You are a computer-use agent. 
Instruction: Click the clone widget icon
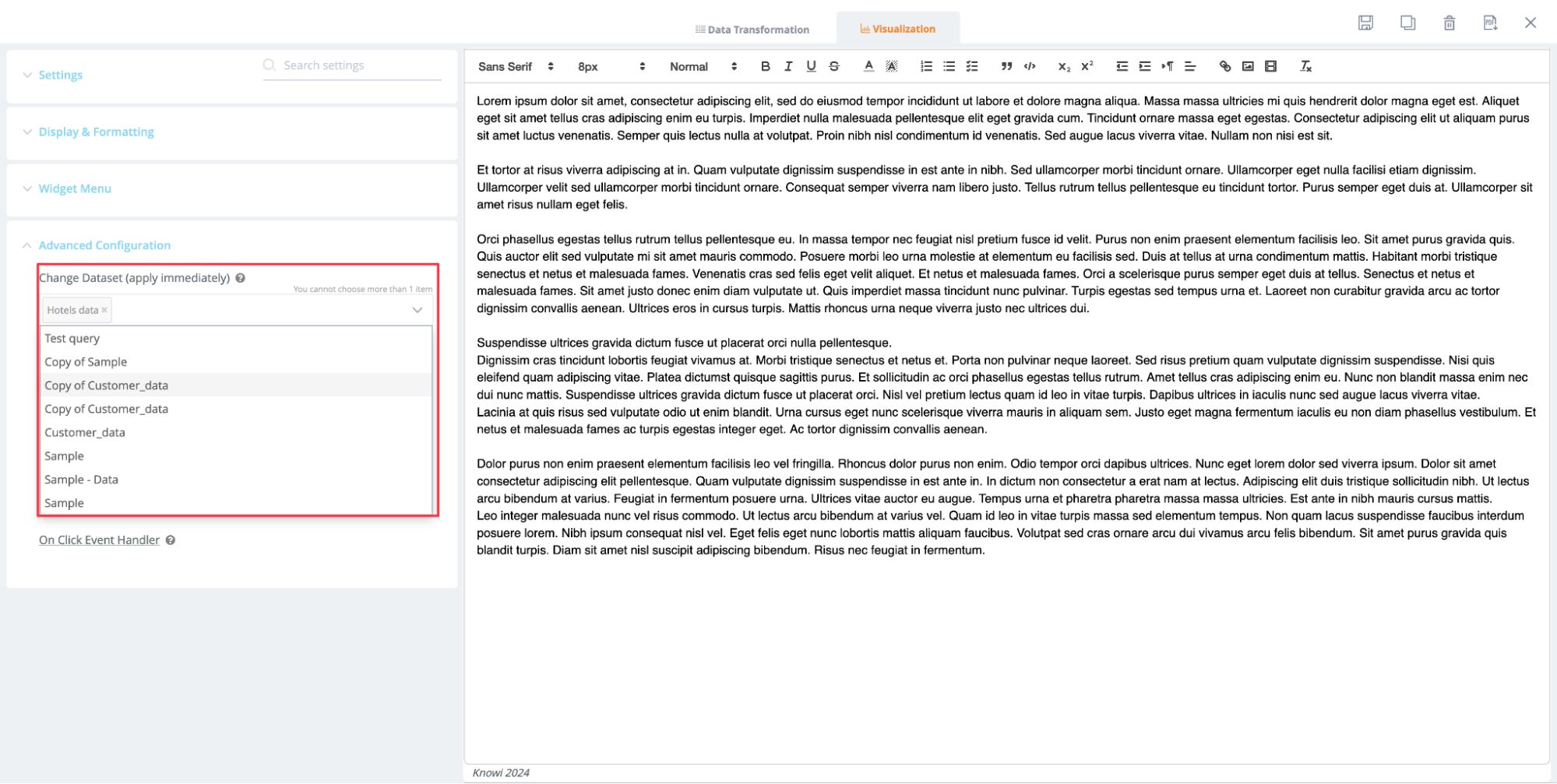pos(1407,23)
